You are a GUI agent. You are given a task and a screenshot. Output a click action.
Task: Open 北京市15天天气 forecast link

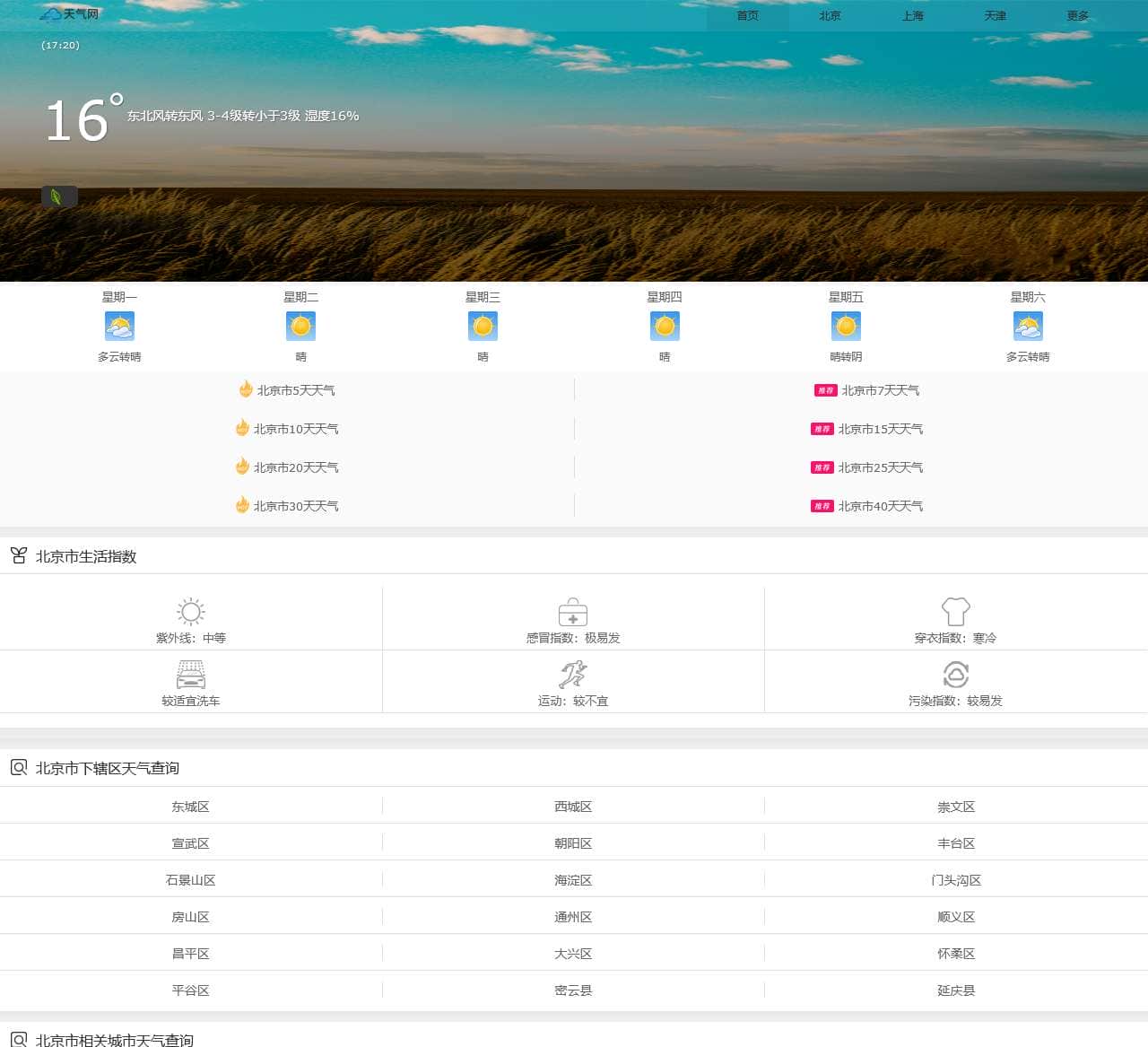880,429
